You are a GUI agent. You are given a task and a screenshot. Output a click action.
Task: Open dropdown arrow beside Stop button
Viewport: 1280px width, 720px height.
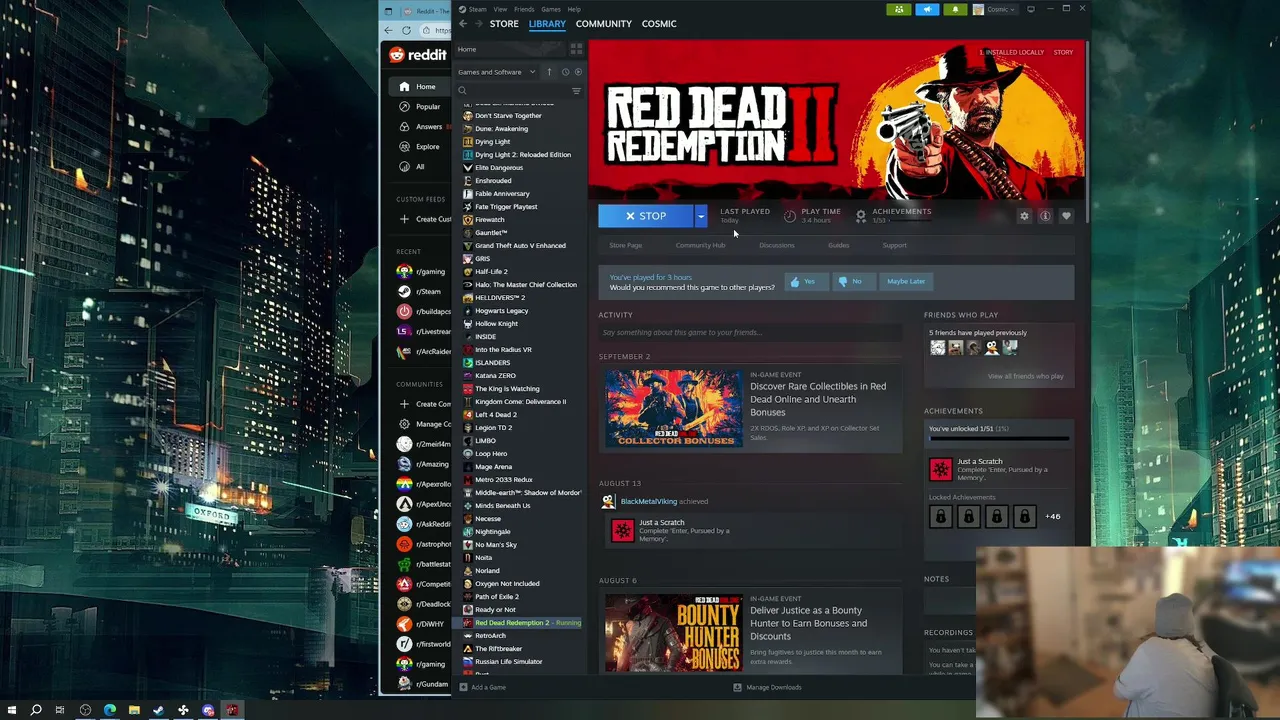pos(701,216)
